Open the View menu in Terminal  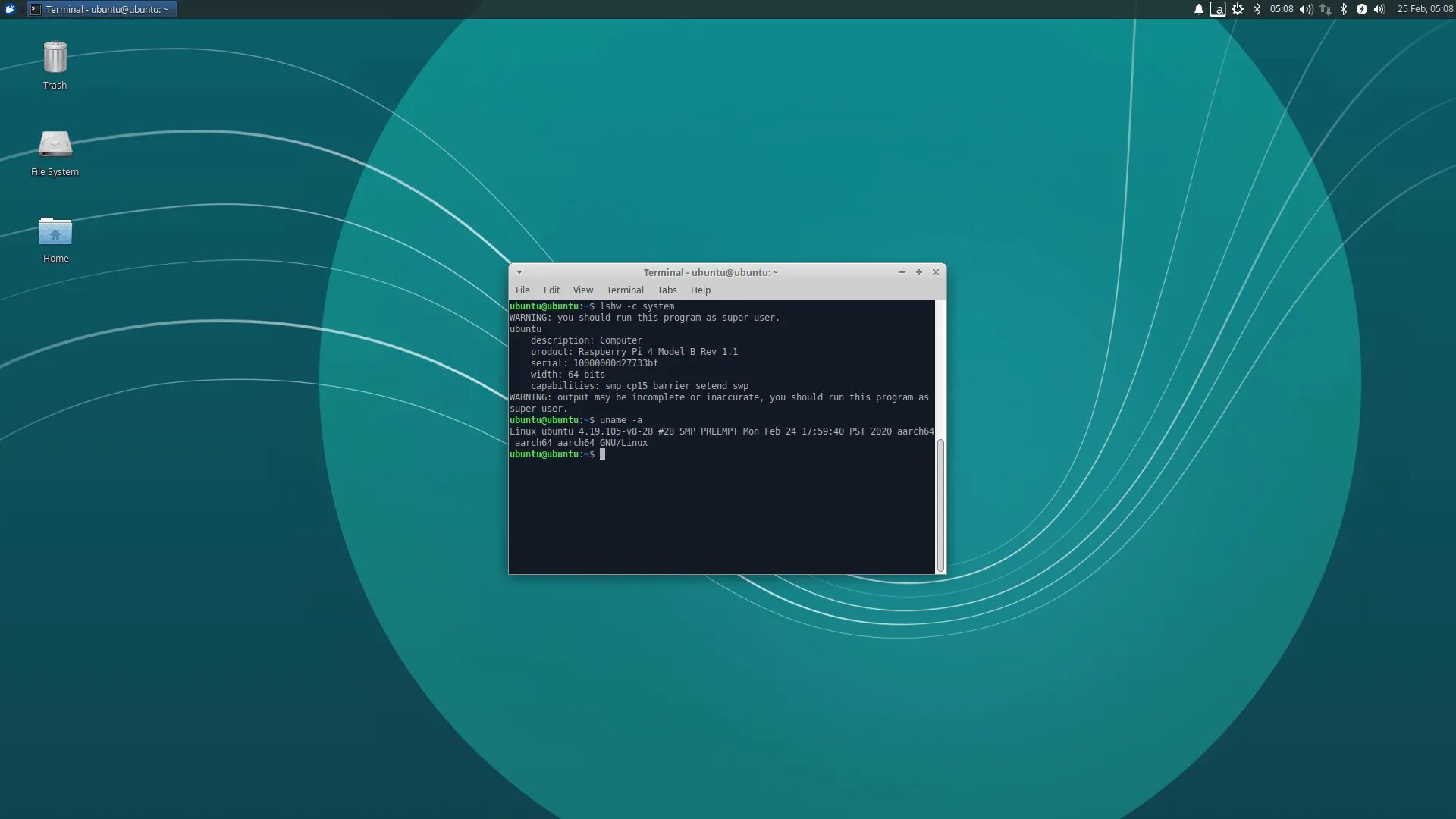click(x=582, y=290)
